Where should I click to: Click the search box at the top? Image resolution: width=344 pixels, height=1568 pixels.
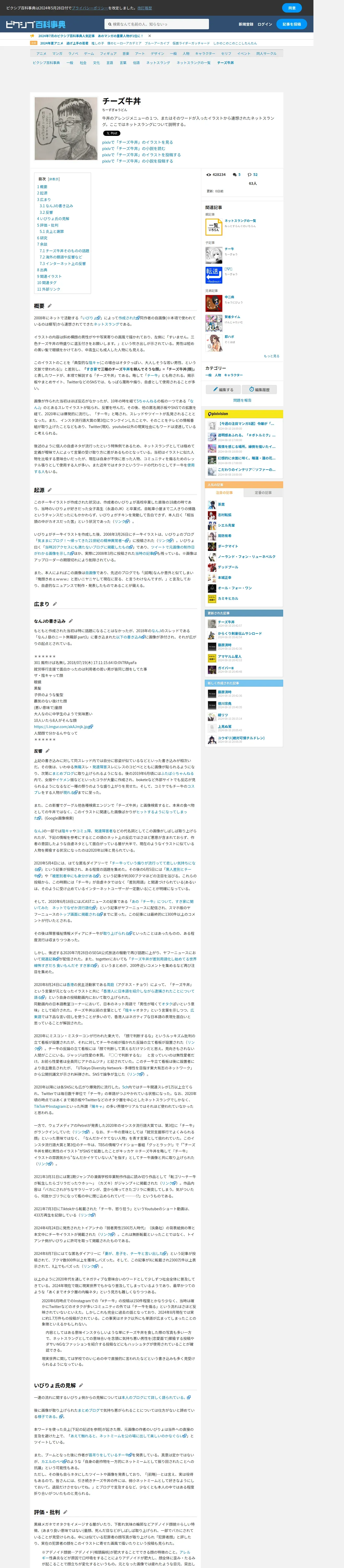pos(157,24)
